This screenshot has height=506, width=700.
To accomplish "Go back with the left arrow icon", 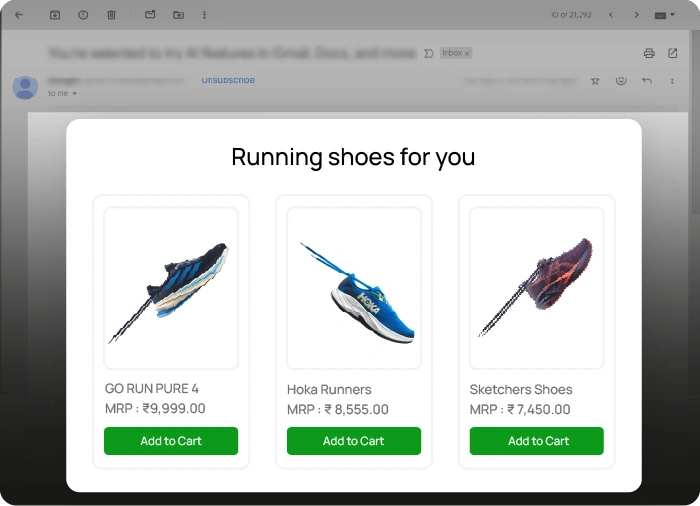I will pos(19,15).
